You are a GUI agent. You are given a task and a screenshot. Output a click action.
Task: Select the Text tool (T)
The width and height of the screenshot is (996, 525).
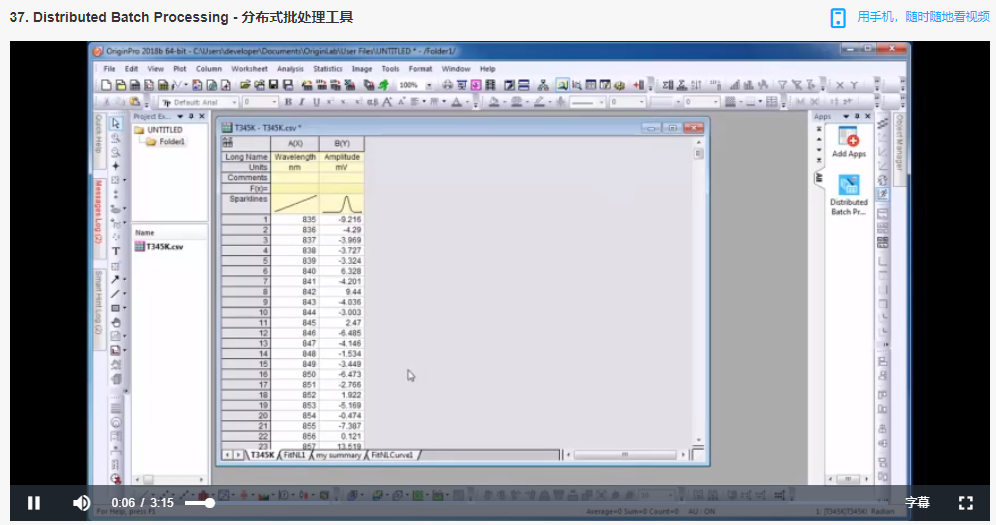[116, 251]
